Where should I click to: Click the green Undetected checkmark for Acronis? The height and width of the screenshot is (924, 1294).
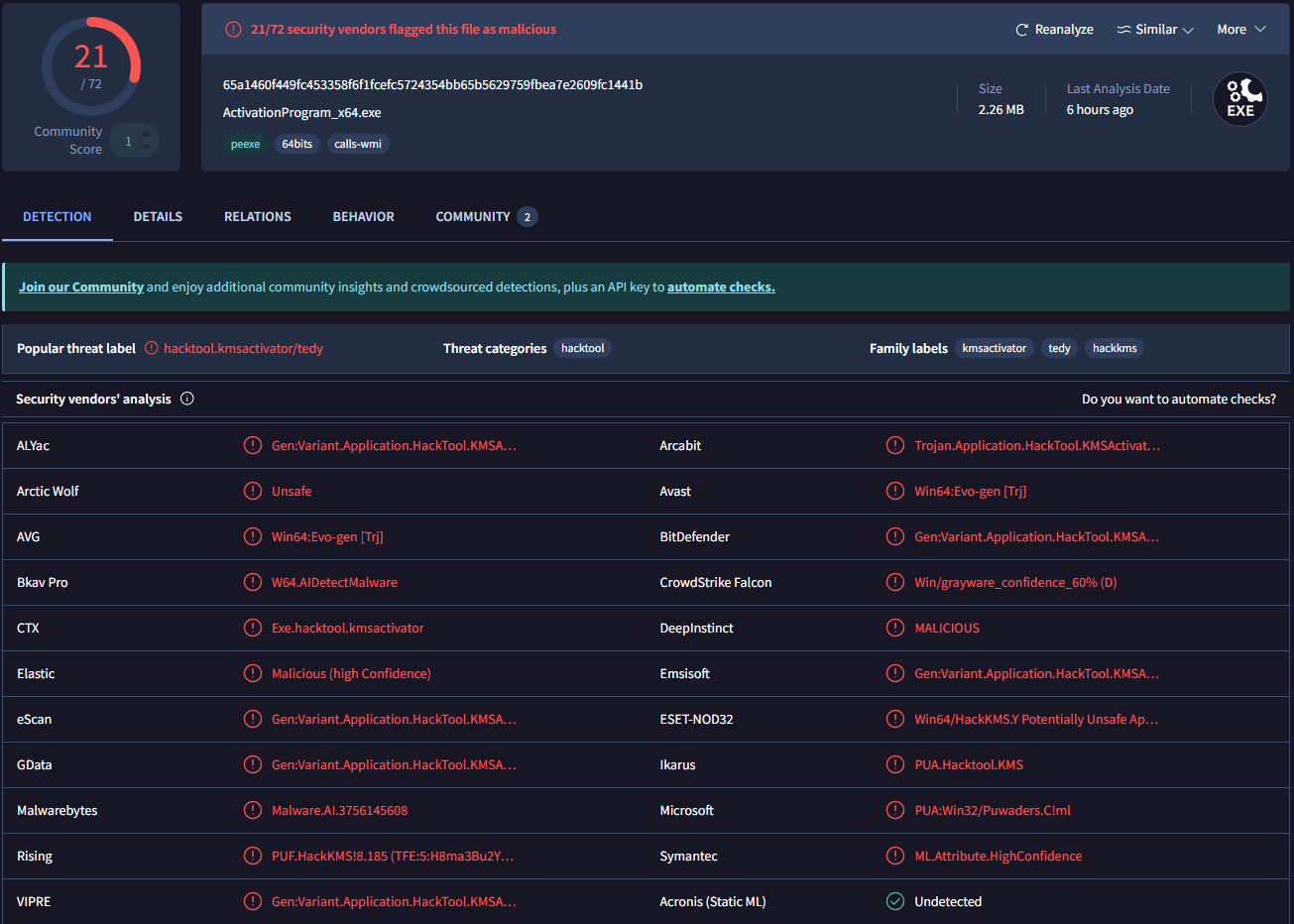tap(895, 901)
